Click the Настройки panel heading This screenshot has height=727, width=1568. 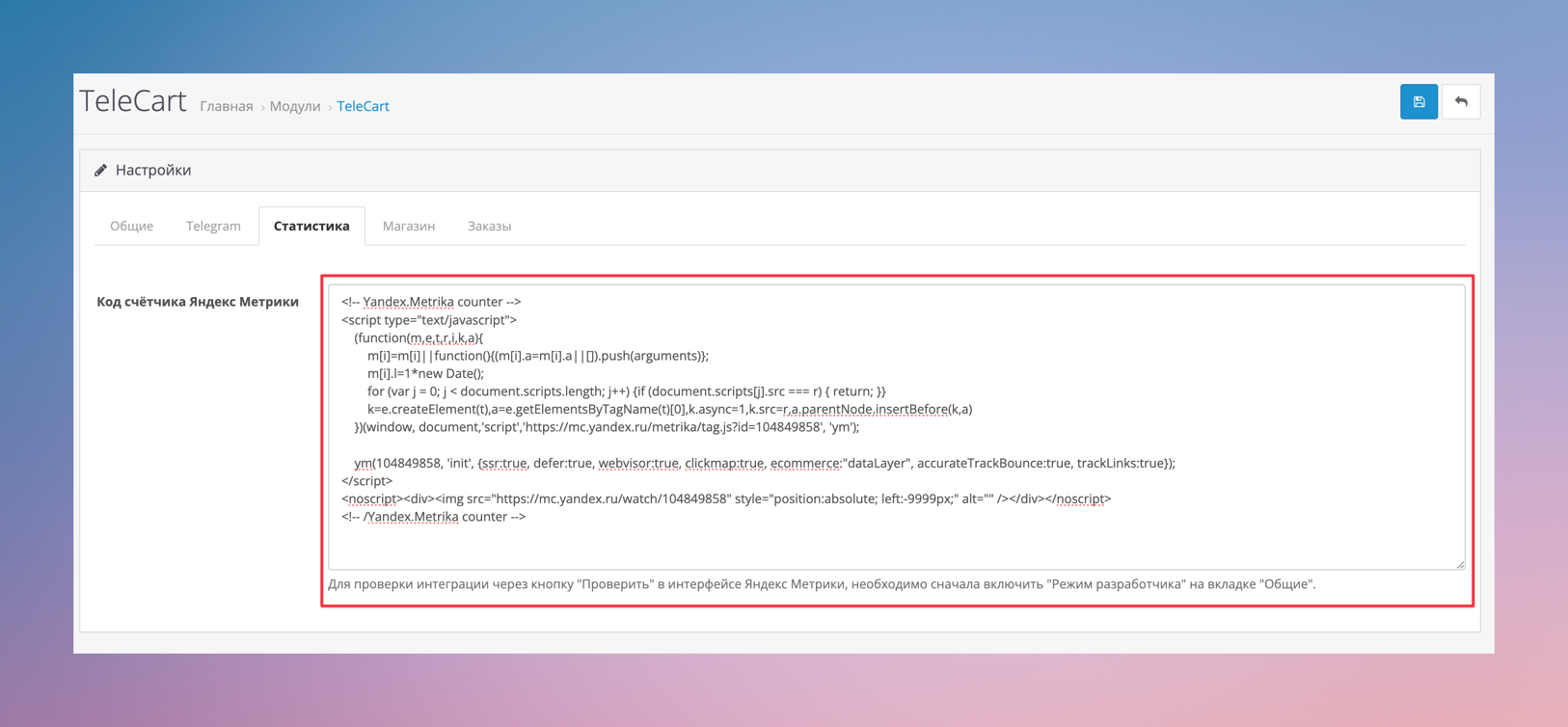tap(153, 171)
